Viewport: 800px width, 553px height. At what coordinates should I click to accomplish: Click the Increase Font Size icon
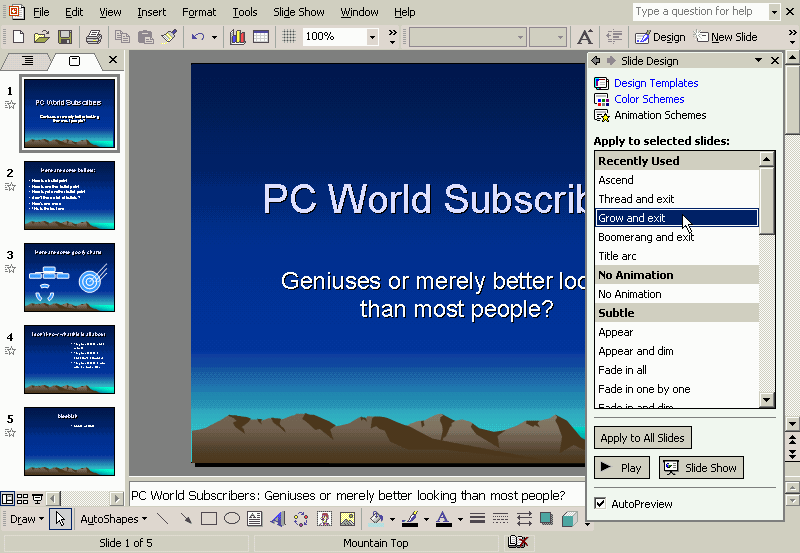(x=585, y=37)
